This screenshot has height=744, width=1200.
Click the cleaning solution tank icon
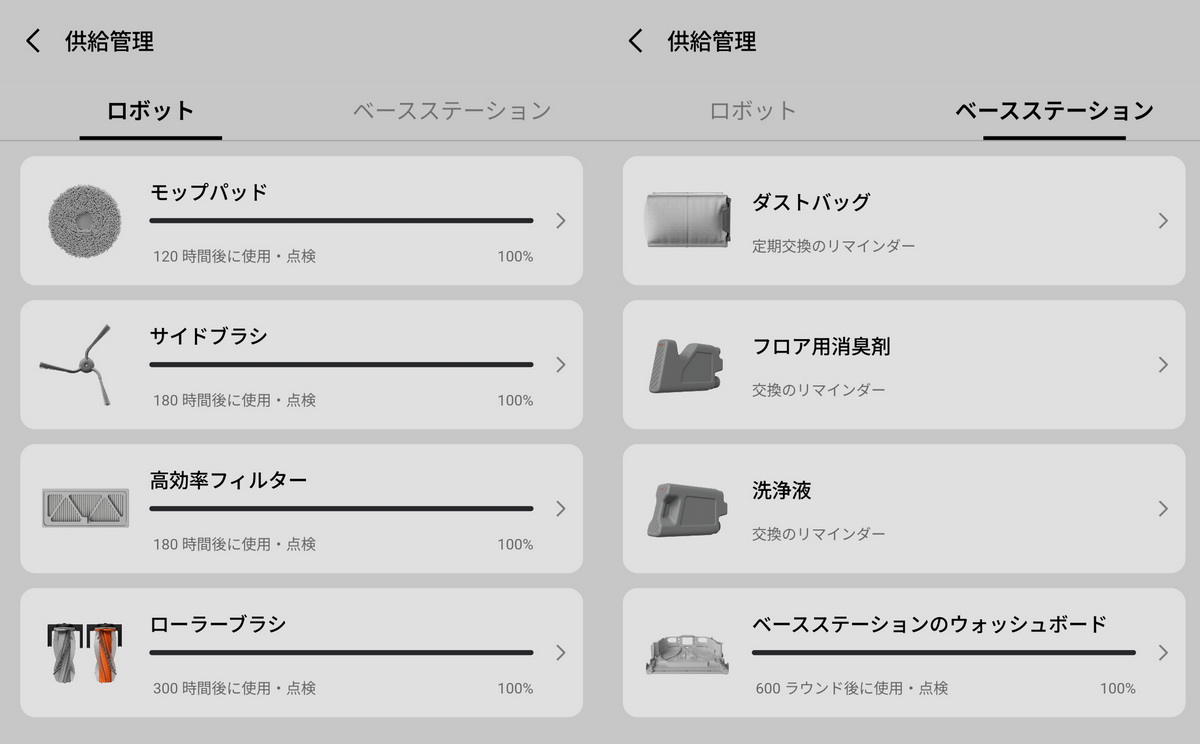click(x=685, y=509)
